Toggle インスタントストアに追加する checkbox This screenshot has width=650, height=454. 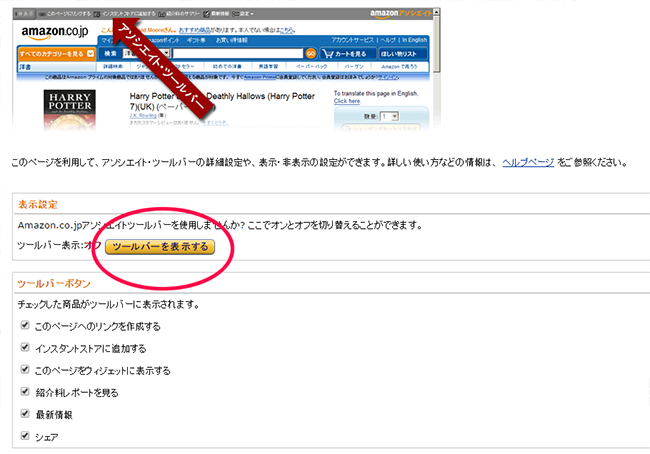point(25,347)
